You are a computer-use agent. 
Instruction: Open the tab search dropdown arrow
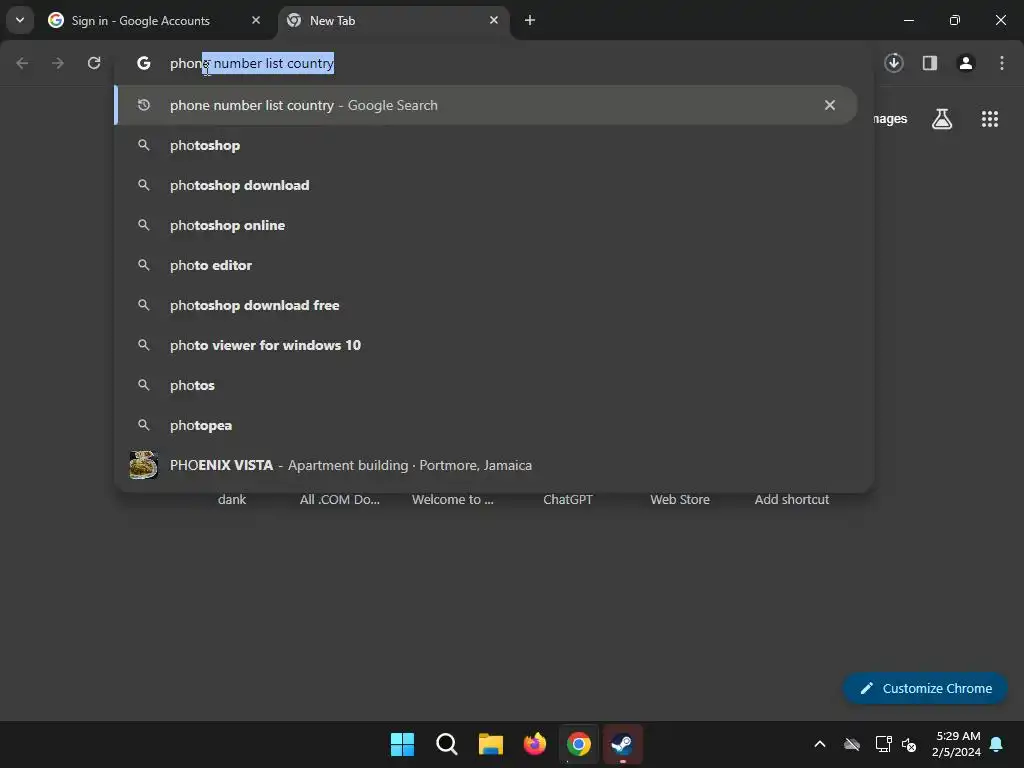(x=20, y=20)
